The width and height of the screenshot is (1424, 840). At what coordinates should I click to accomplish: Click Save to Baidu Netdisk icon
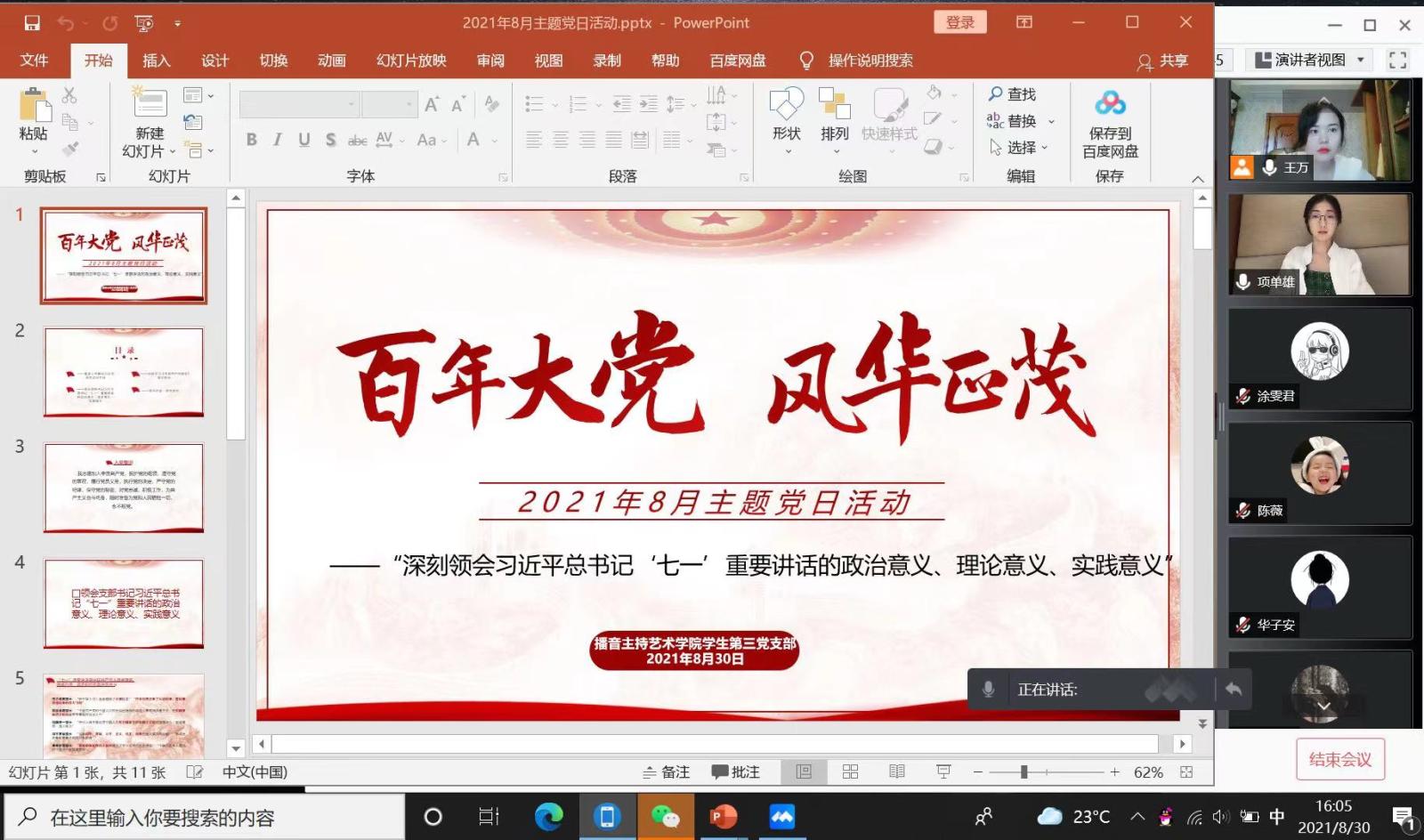point(1110,104)
